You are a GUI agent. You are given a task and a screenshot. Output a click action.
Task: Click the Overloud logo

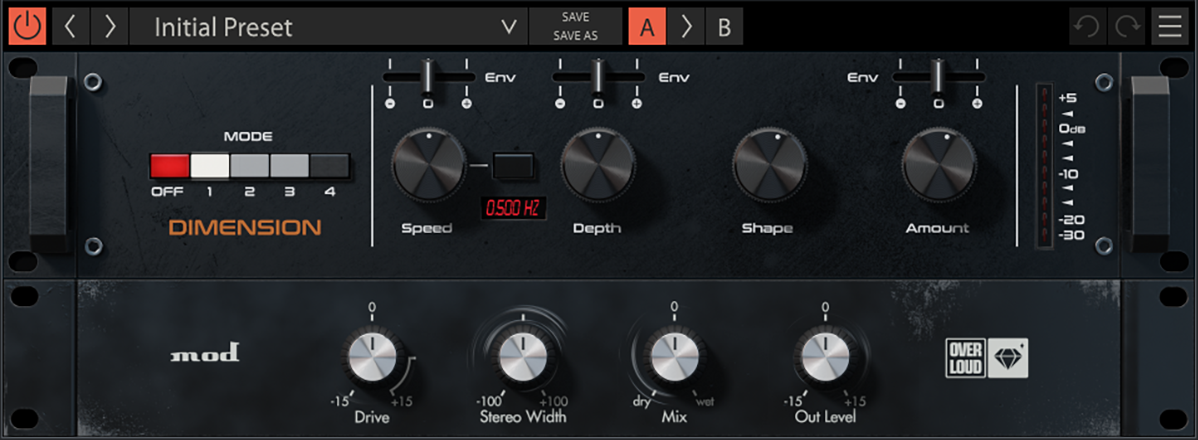(x=988, y=358)
